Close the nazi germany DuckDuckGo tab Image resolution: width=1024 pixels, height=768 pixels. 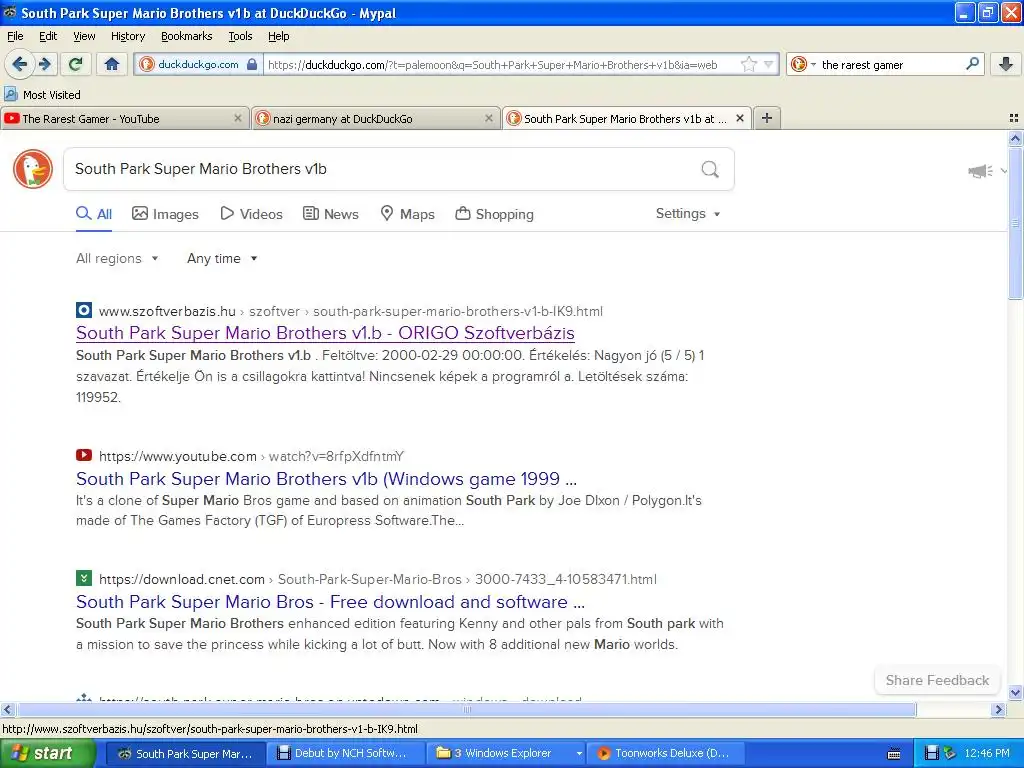pyautogui.click(x=488, y=118)
